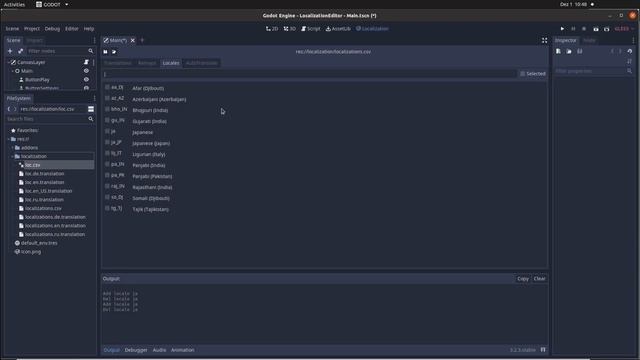Pause the running scene
This screenshot has height=360, width=640.
[x=573, y=29]
